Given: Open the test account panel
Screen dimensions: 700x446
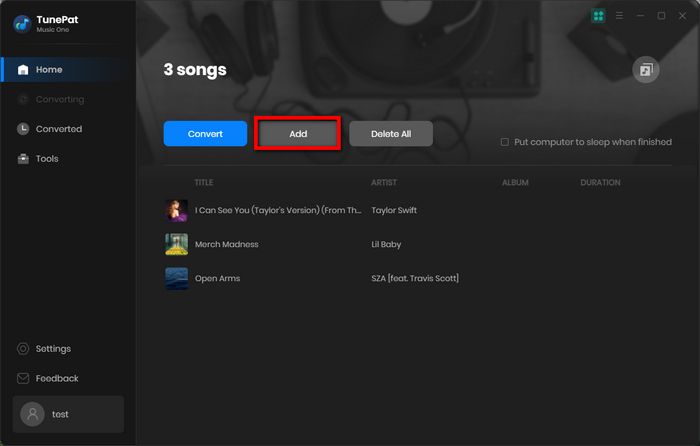Looking at the screenshot, I should pos(68,414).
